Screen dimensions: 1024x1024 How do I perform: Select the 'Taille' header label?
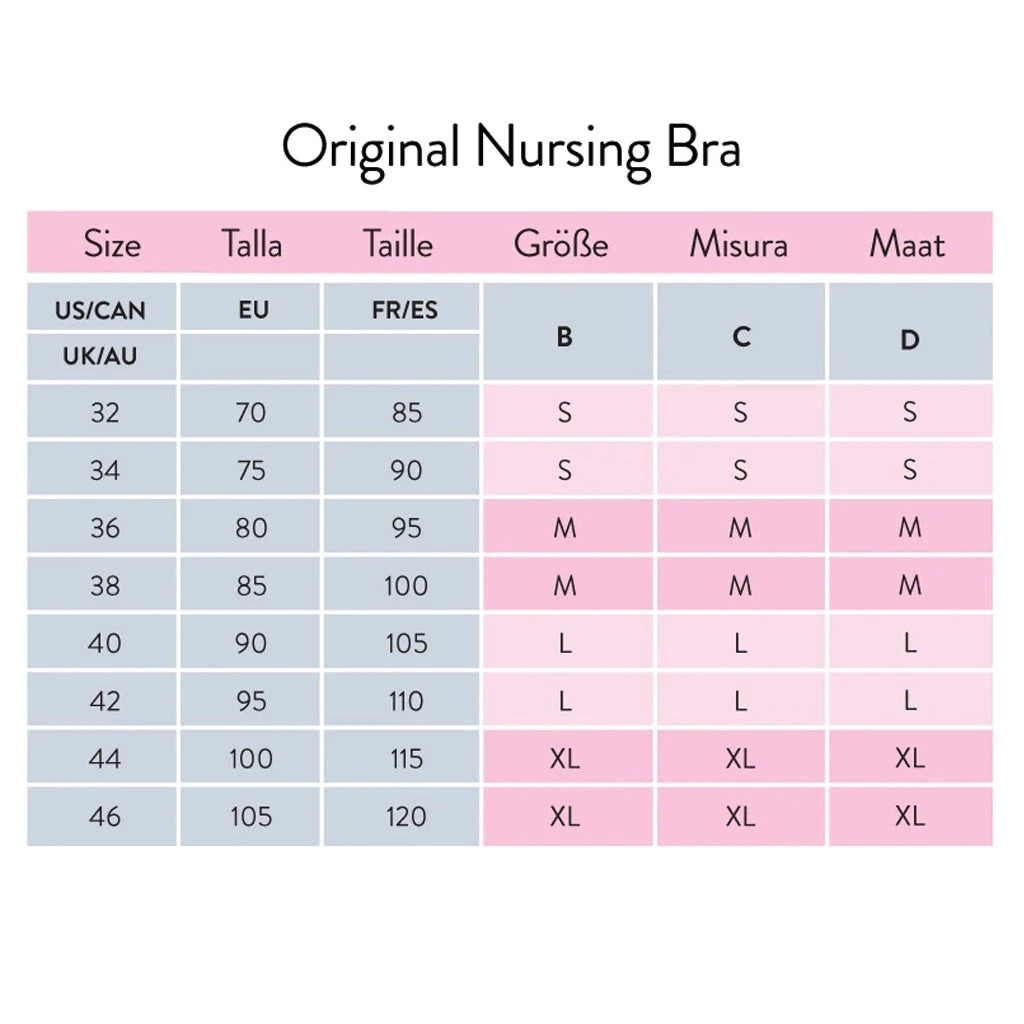[400, 244]
